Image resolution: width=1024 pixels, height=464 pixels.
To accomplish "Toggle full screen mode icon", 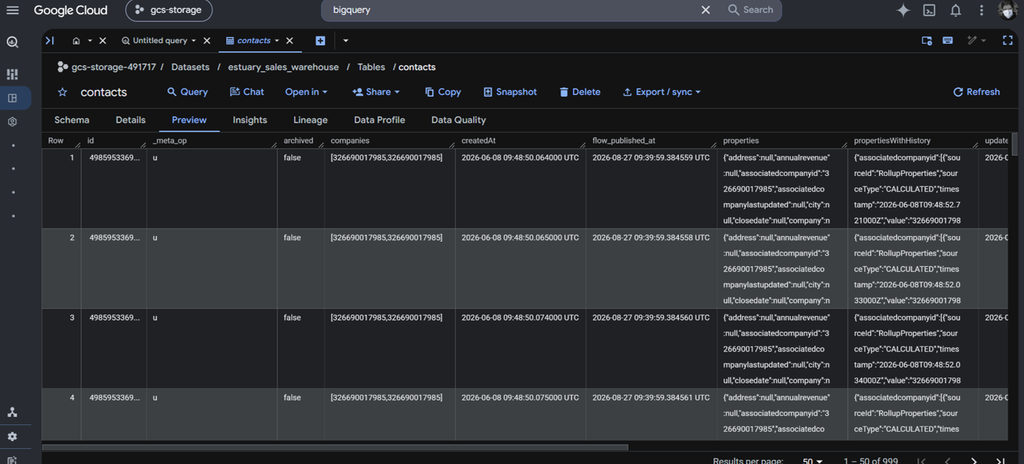I will click(1007, 41).
